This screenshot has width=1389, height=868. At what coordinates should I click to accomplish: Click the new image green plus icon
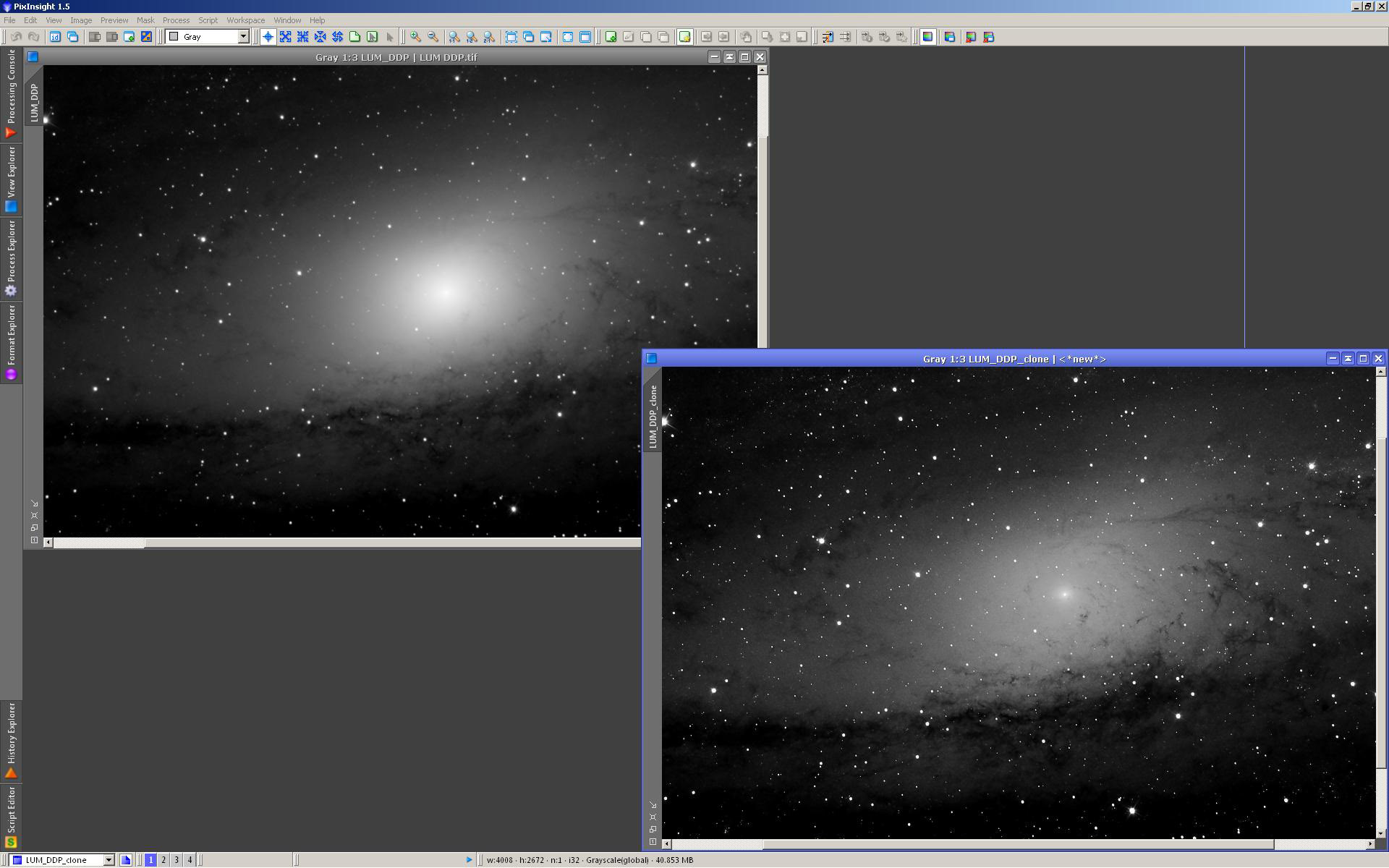point(611,37)
